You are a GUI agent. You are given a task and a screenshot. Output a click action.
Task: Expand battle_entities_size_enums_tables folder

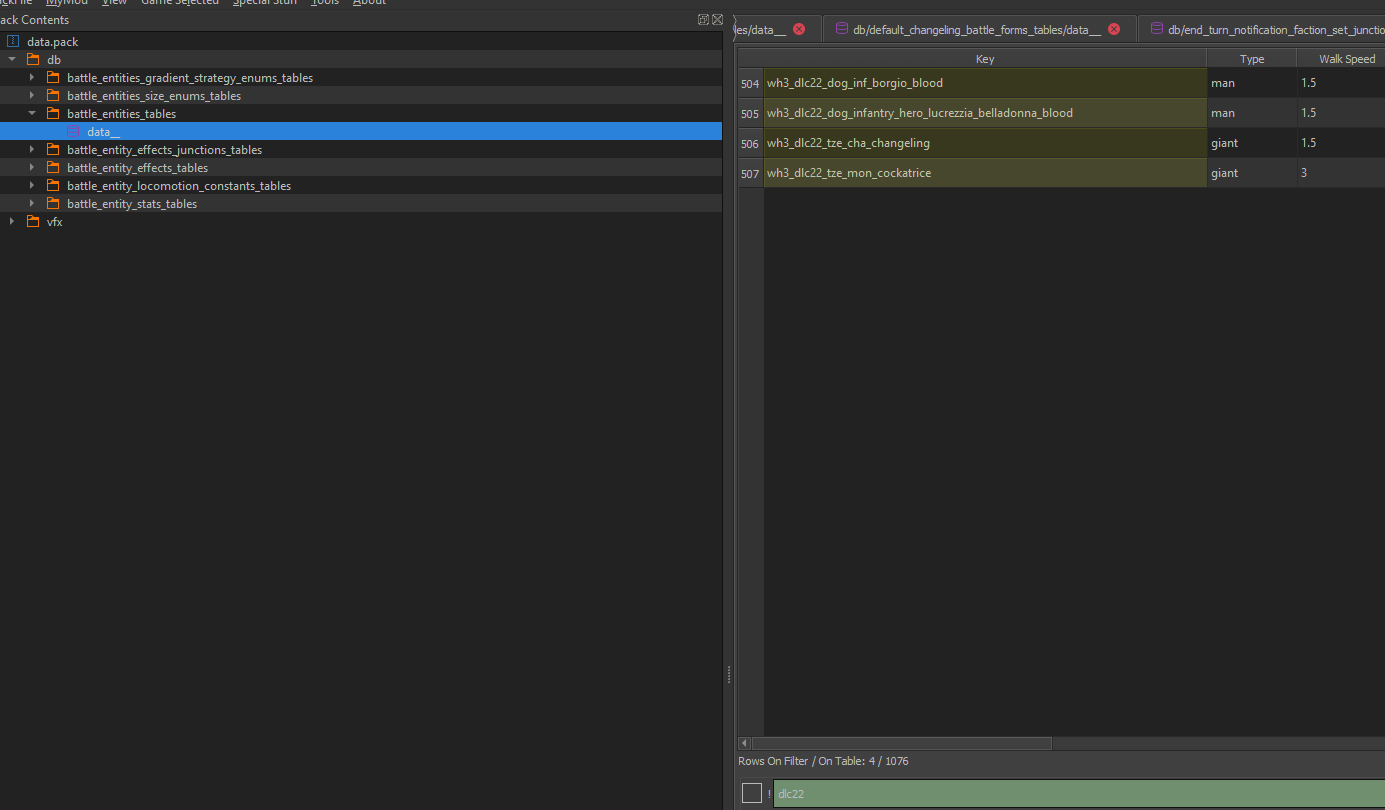point(32,96)
